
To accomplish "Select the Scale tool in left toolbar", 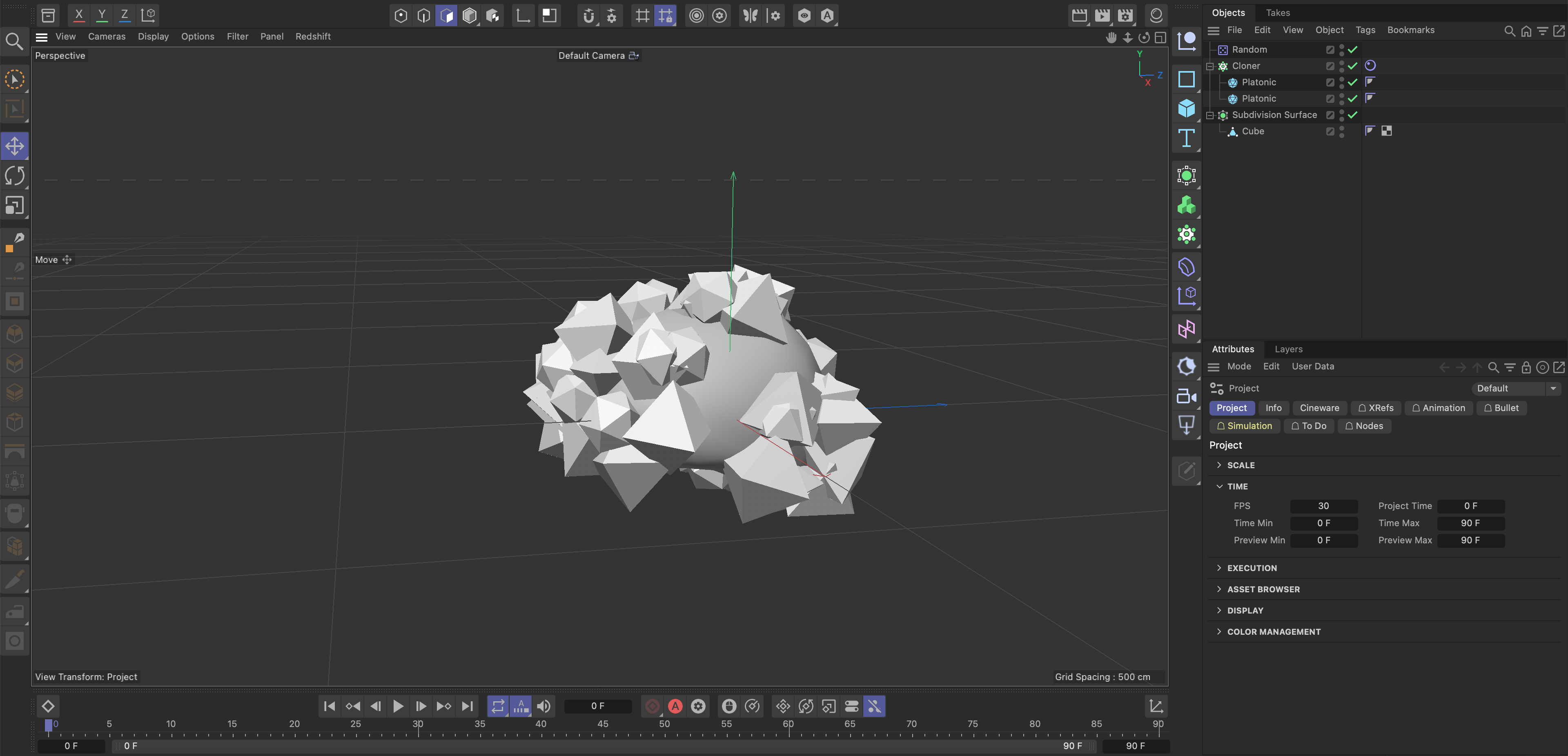I will pyautogui.click(x=15, y=206).
